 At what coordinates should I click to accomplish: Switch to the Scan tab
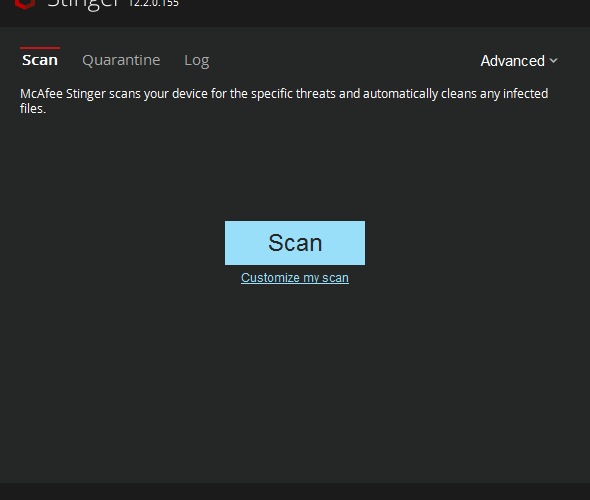click(x=40, y=60)
